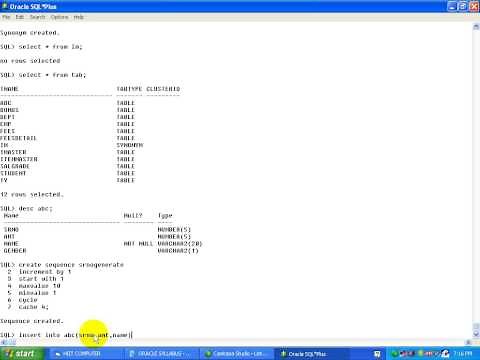Screen dimensions: 480x360
Task: Open the Options menu
Action: (x=59, y=17)
